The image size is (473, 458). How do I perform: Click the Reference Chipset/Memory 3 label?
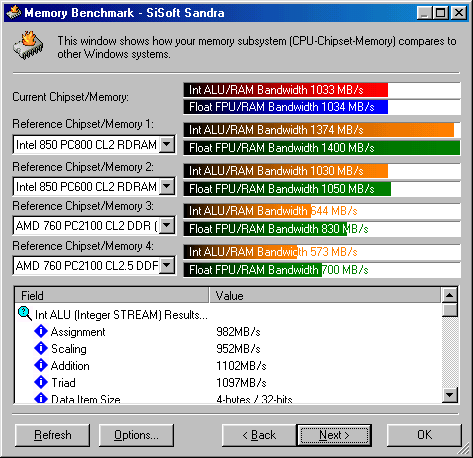pyautogui.click(x=83, y=206)
